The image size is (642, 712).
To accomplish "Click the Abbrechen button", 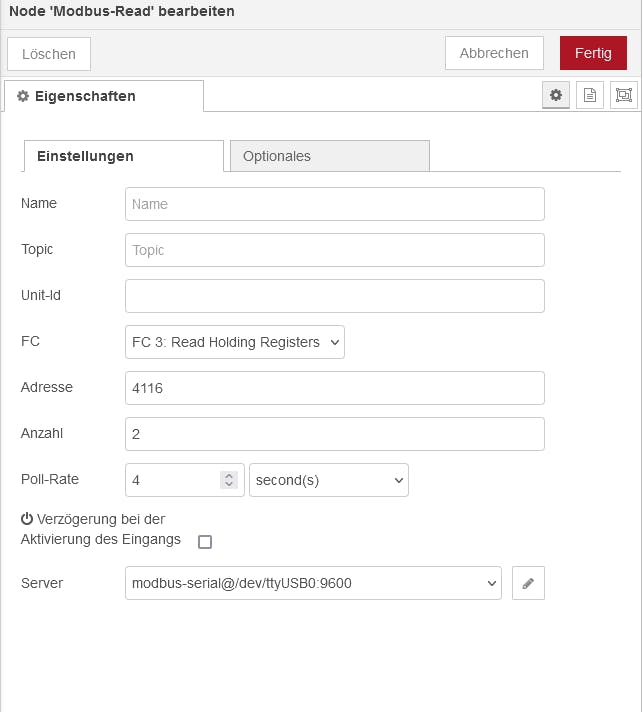I will coord(494,53).
